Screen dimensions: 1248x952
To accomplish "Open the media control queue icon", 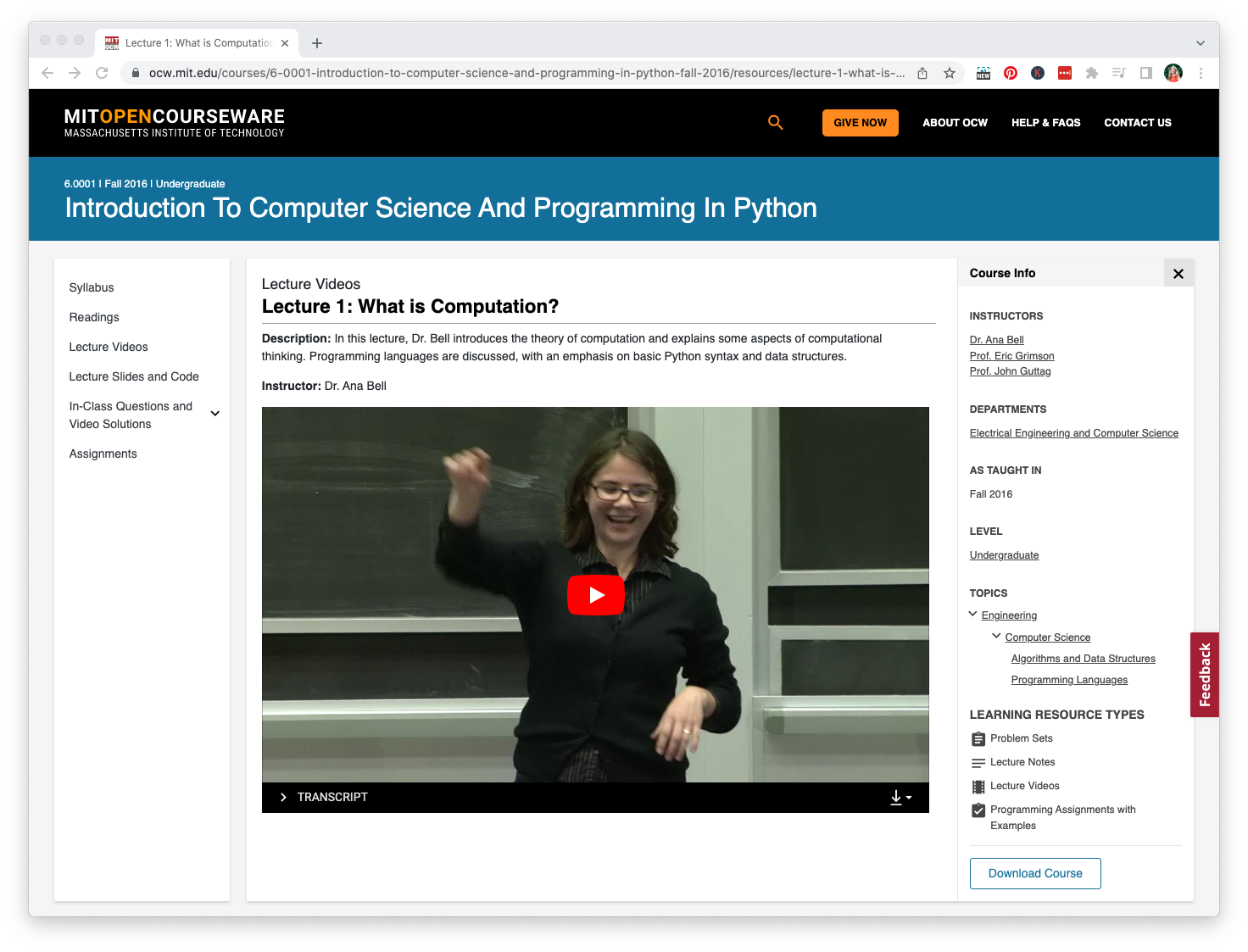I will 1119,74.
